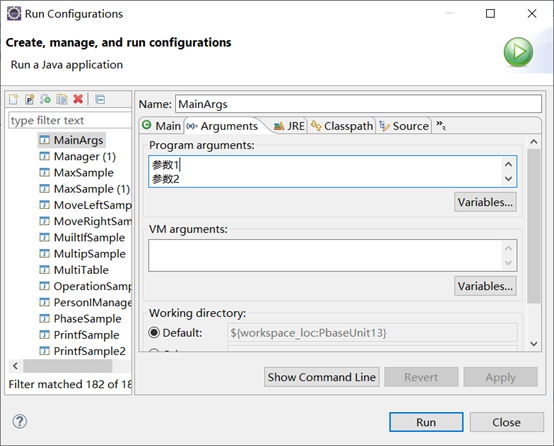
Task: Click the Show Command Line button
Action: [x=322, y=377]
